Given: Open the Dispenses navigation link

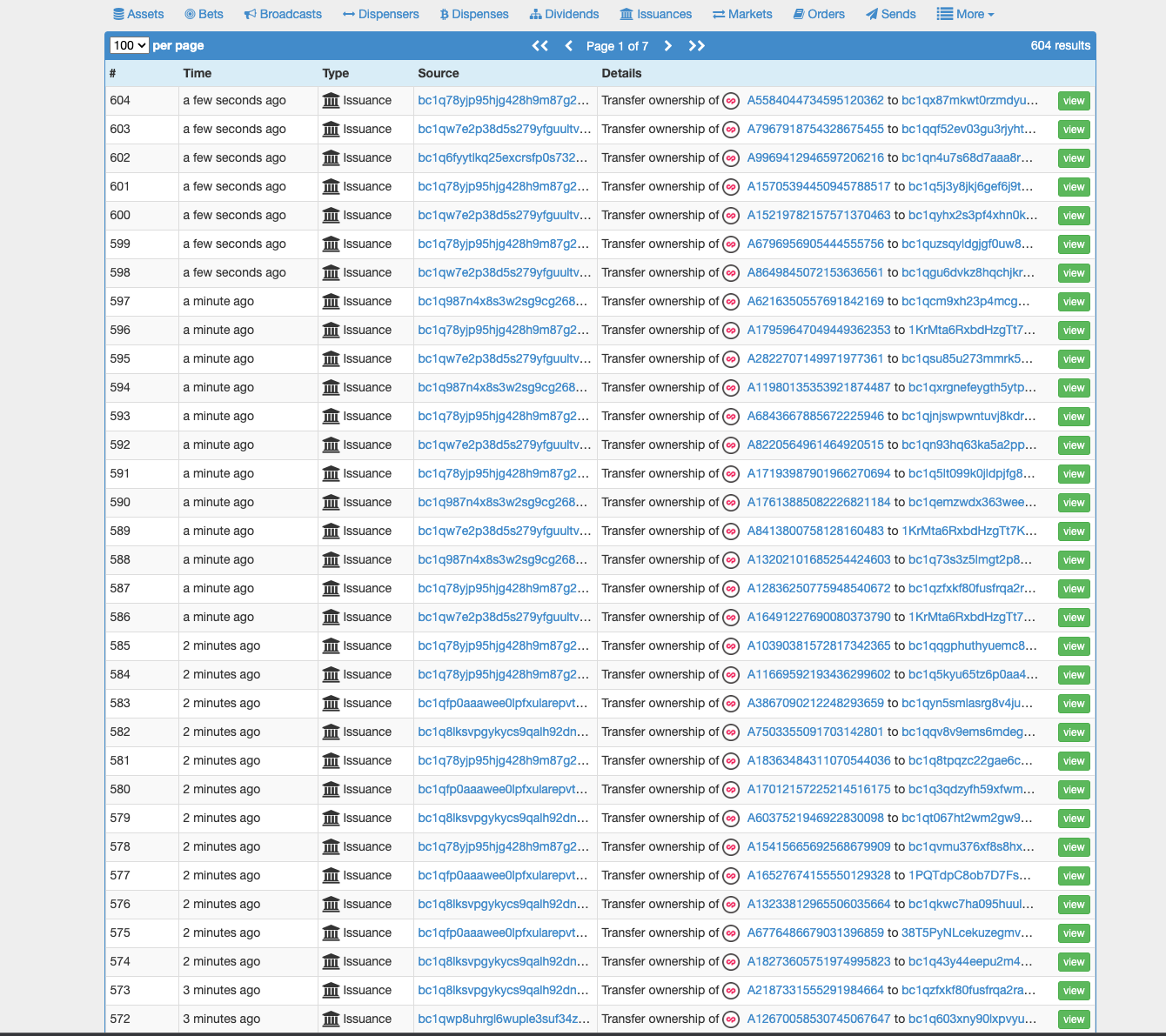Looking at the screenshot, I should point(474,14).
